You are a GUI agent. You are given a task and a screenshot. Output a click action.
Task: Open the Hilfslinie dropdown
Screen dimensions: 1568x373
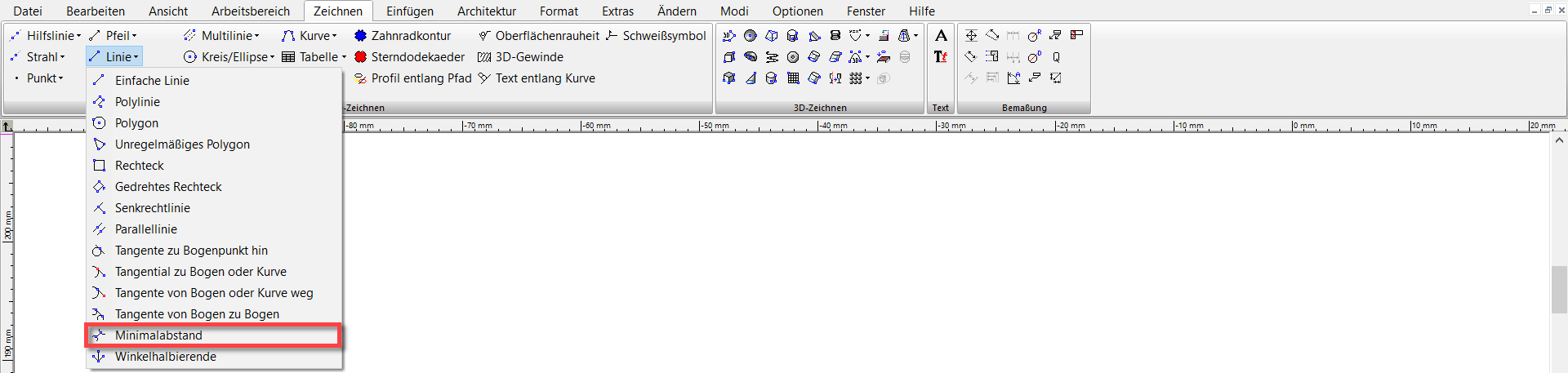(46, 36)
